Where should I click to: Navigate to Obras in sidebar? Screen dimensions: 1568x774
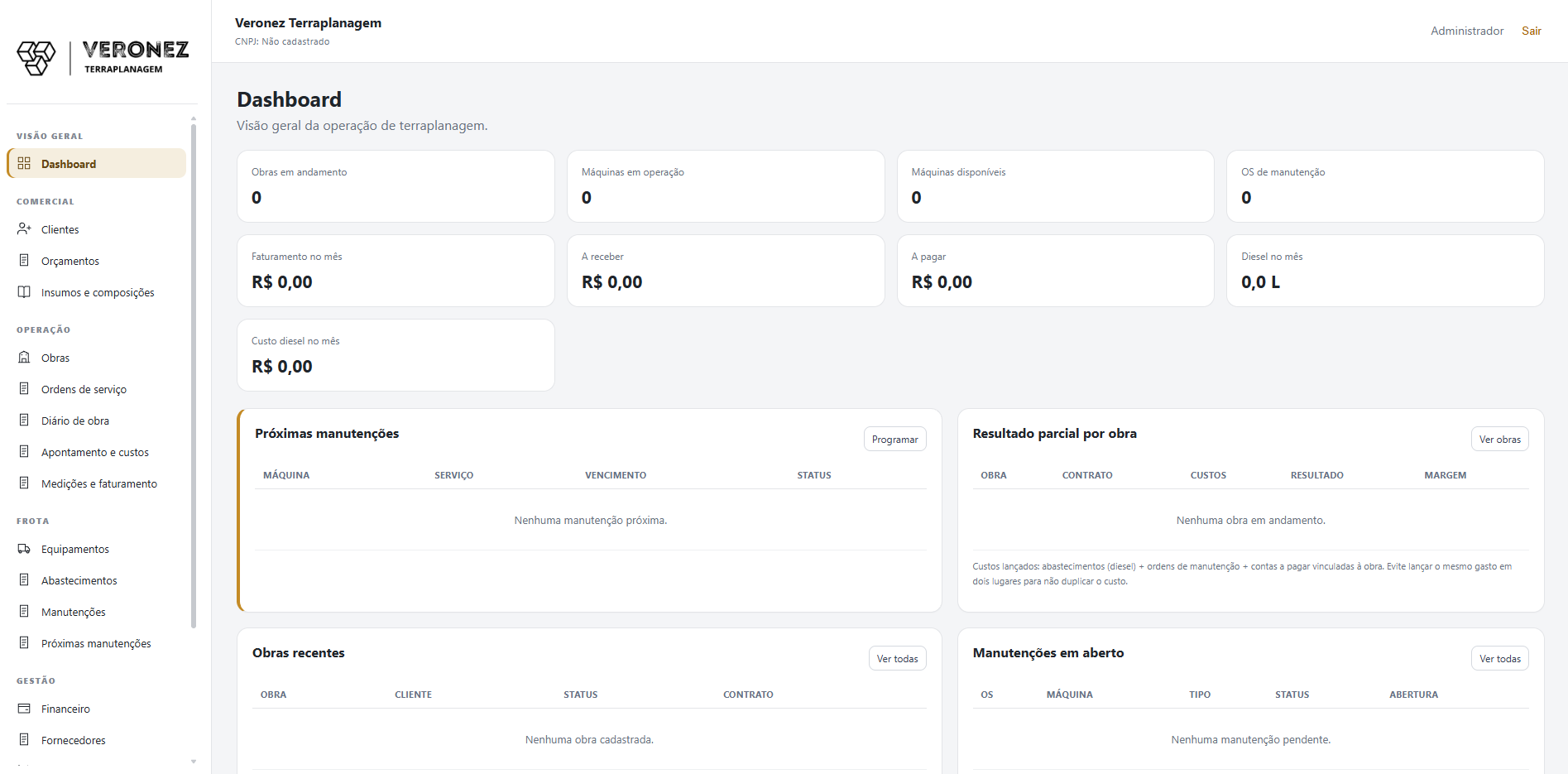pyautogui.click(x=97, y=358)
